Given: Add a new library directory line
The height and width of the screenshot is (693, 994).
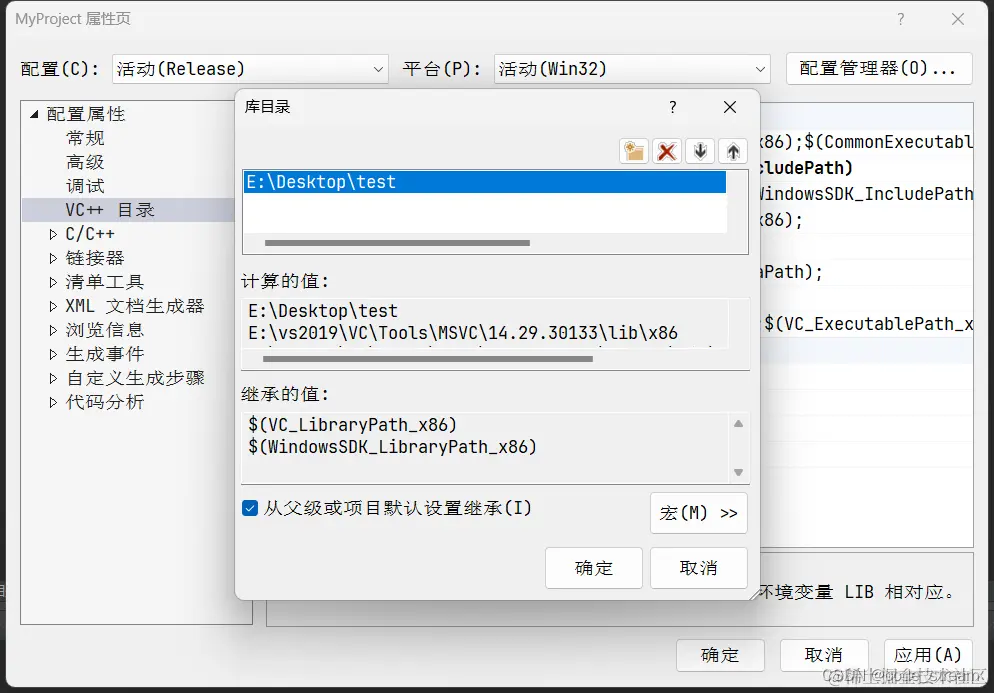Looking at the screenshot, I should [634, 151].
